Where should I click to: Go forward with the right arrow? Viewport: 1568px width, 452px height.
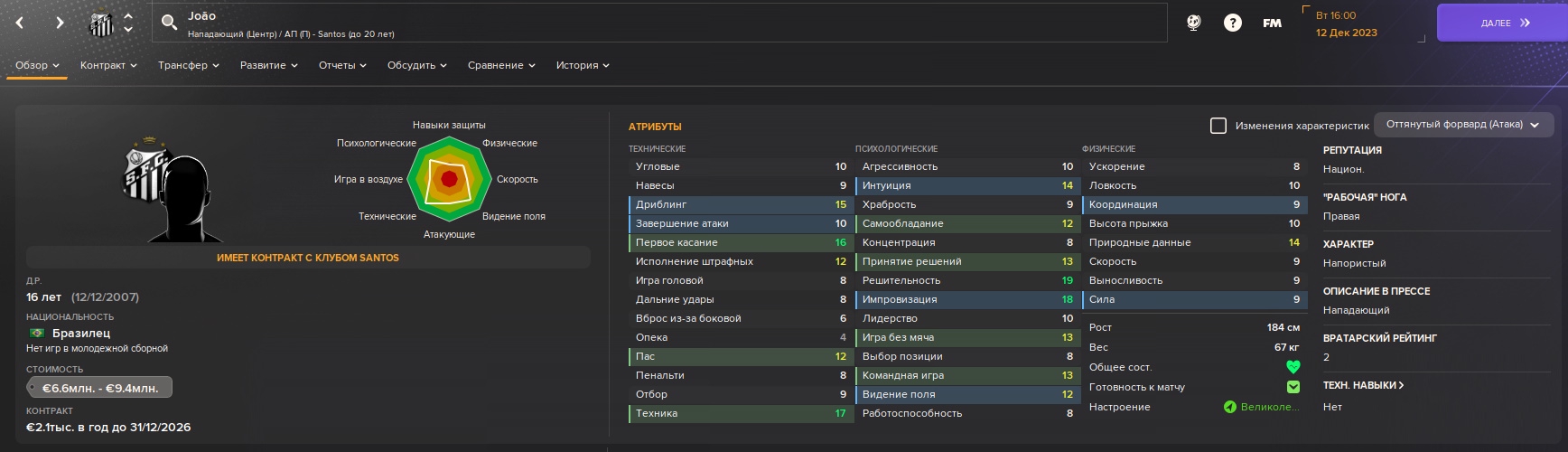coord(60,23)
